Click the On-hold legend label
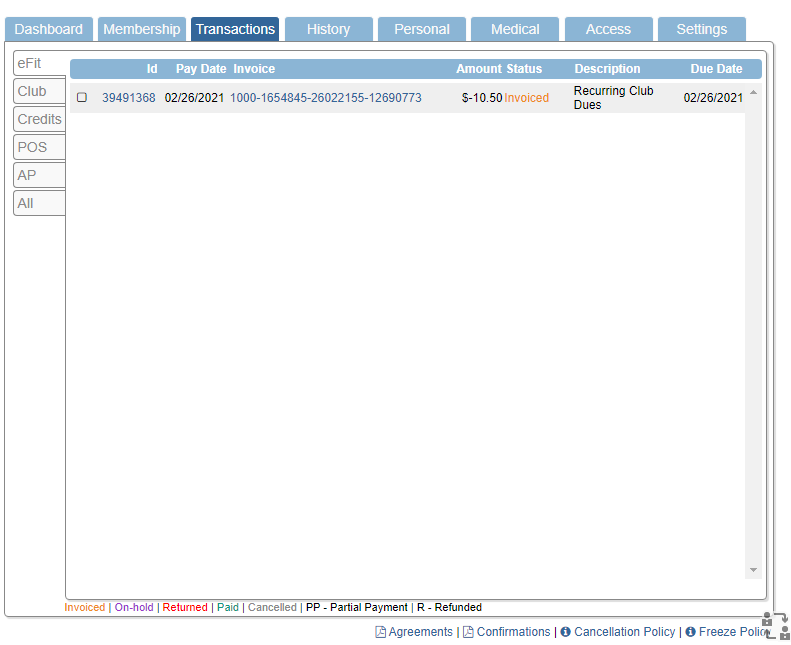791x645 pixels. (x=134, y=607)
